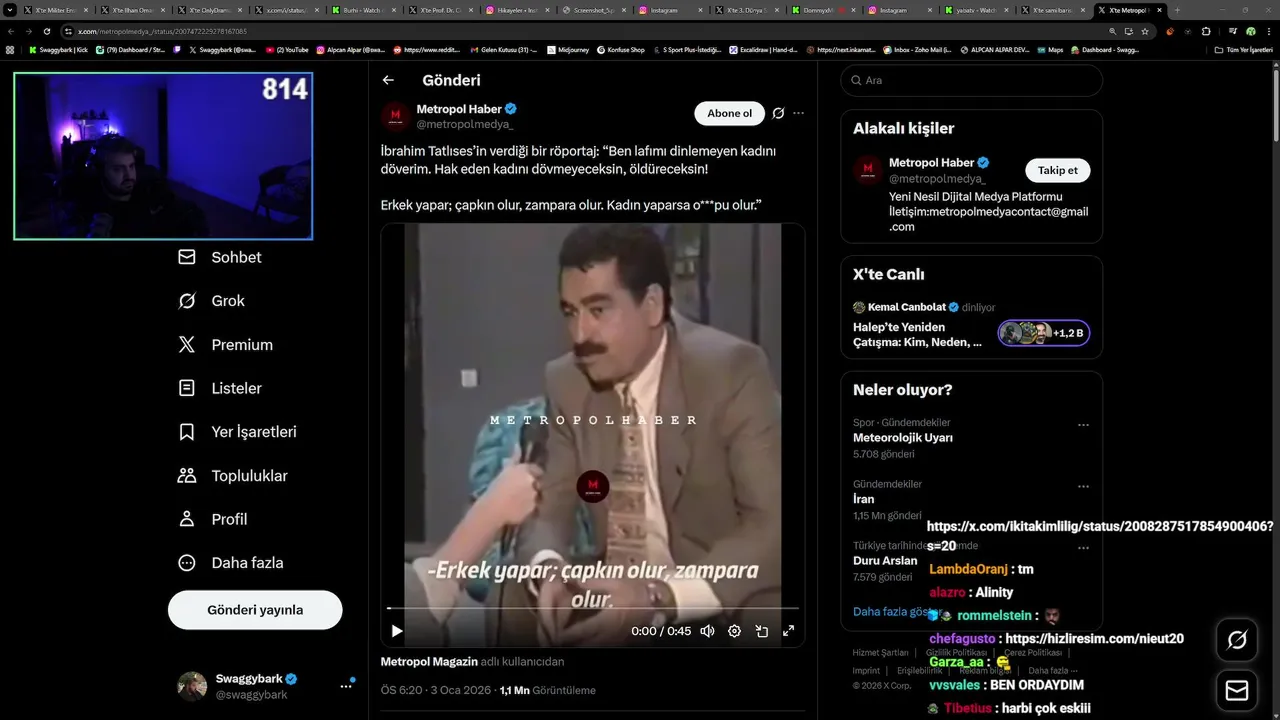Image resolution: width=1280 pixels, height=720 pixels.
Task: Enter video fullscreen mode
Action: pos(788,631)
